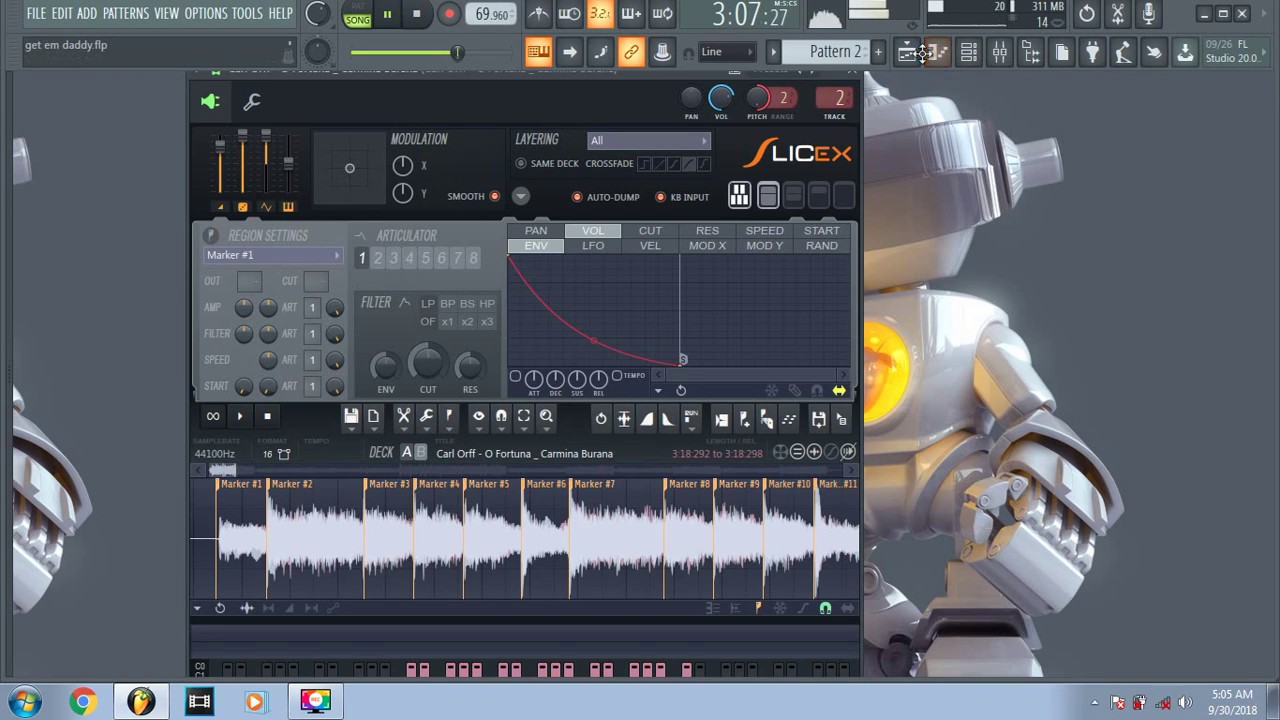Click the new file page icon in Slicex

373,416
